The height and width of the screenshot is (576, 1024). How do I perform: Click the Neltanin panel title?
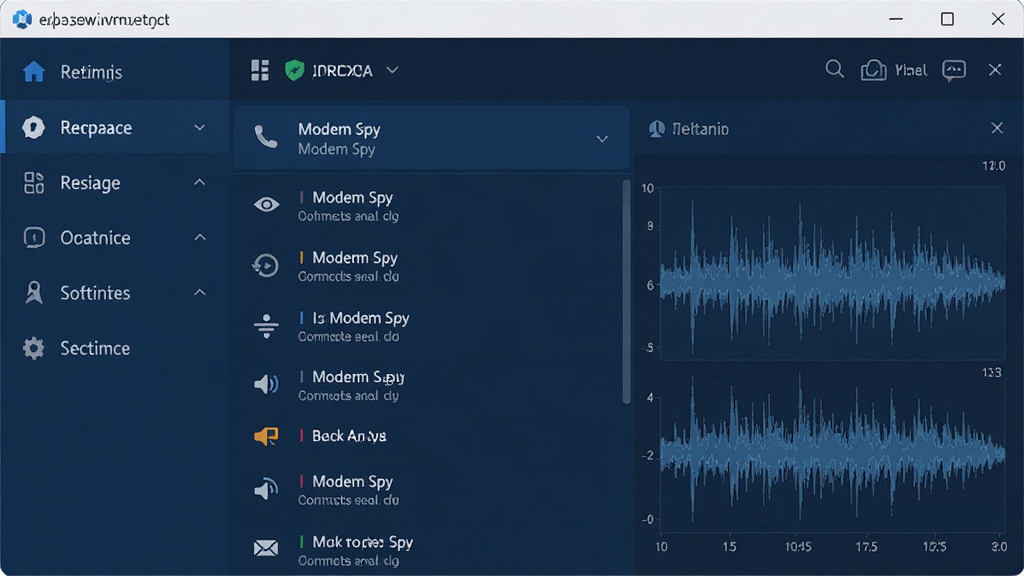(700, 129)
